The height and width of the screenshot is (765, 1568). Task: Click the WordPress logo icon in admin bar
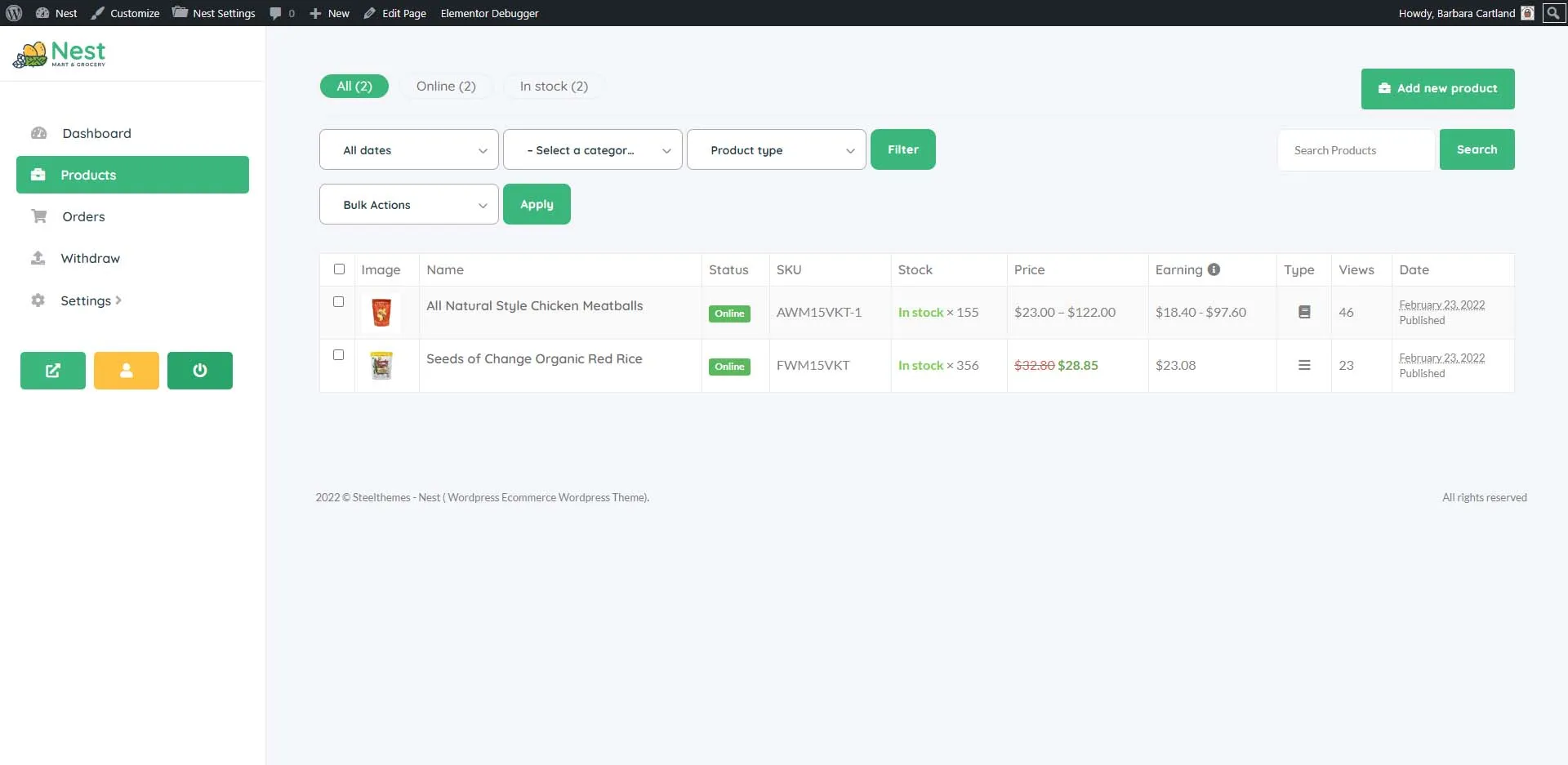click(14, 13)
